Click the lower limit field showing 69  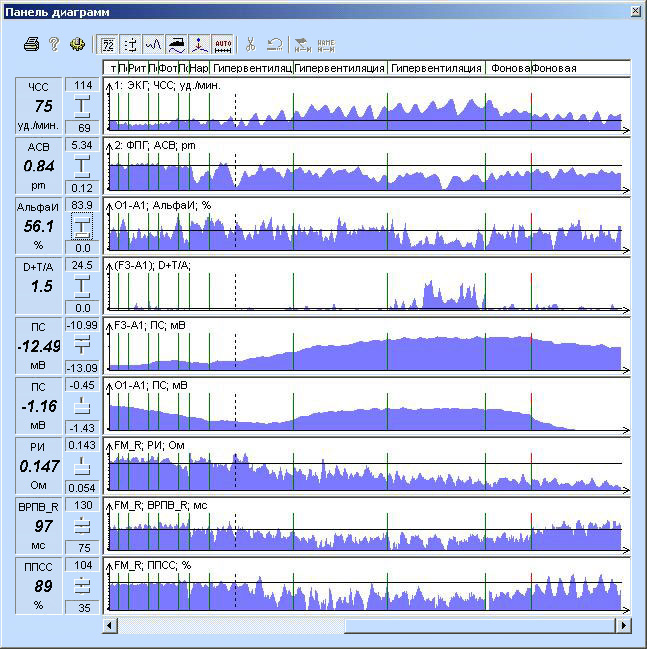(x=82, y=127)
